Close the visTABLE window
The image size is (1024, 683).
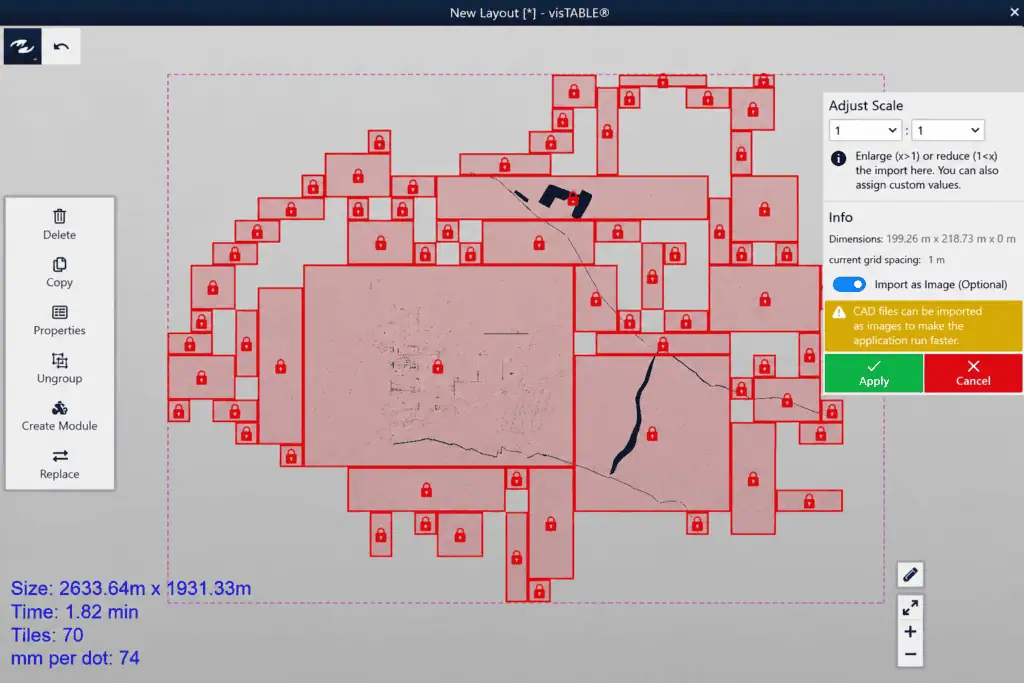(1014, 12)
